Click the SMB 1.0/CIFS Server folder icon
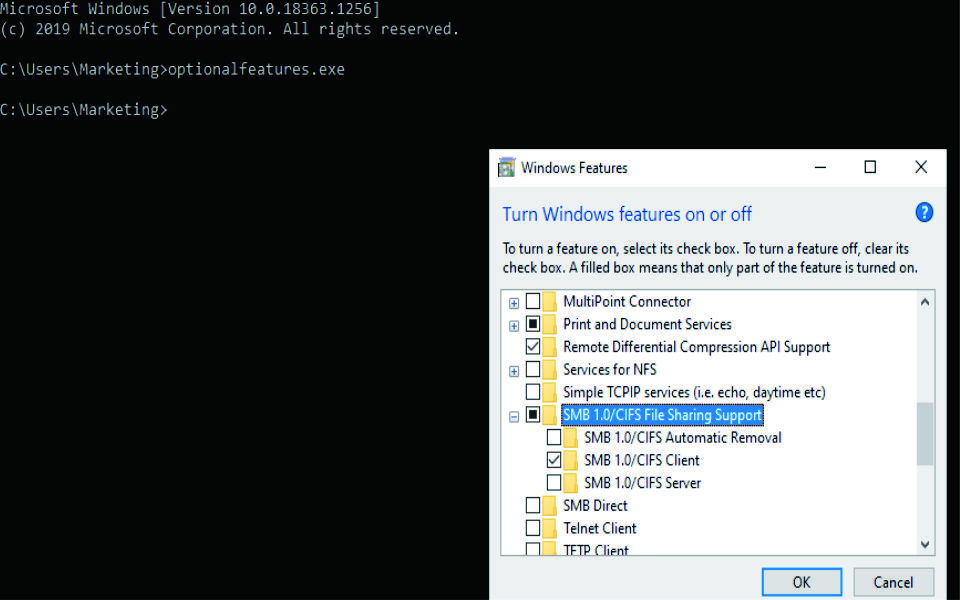Image resolution: width=960 pixels, height=600 pixels. pyautogui.click(x=571, y=482)
